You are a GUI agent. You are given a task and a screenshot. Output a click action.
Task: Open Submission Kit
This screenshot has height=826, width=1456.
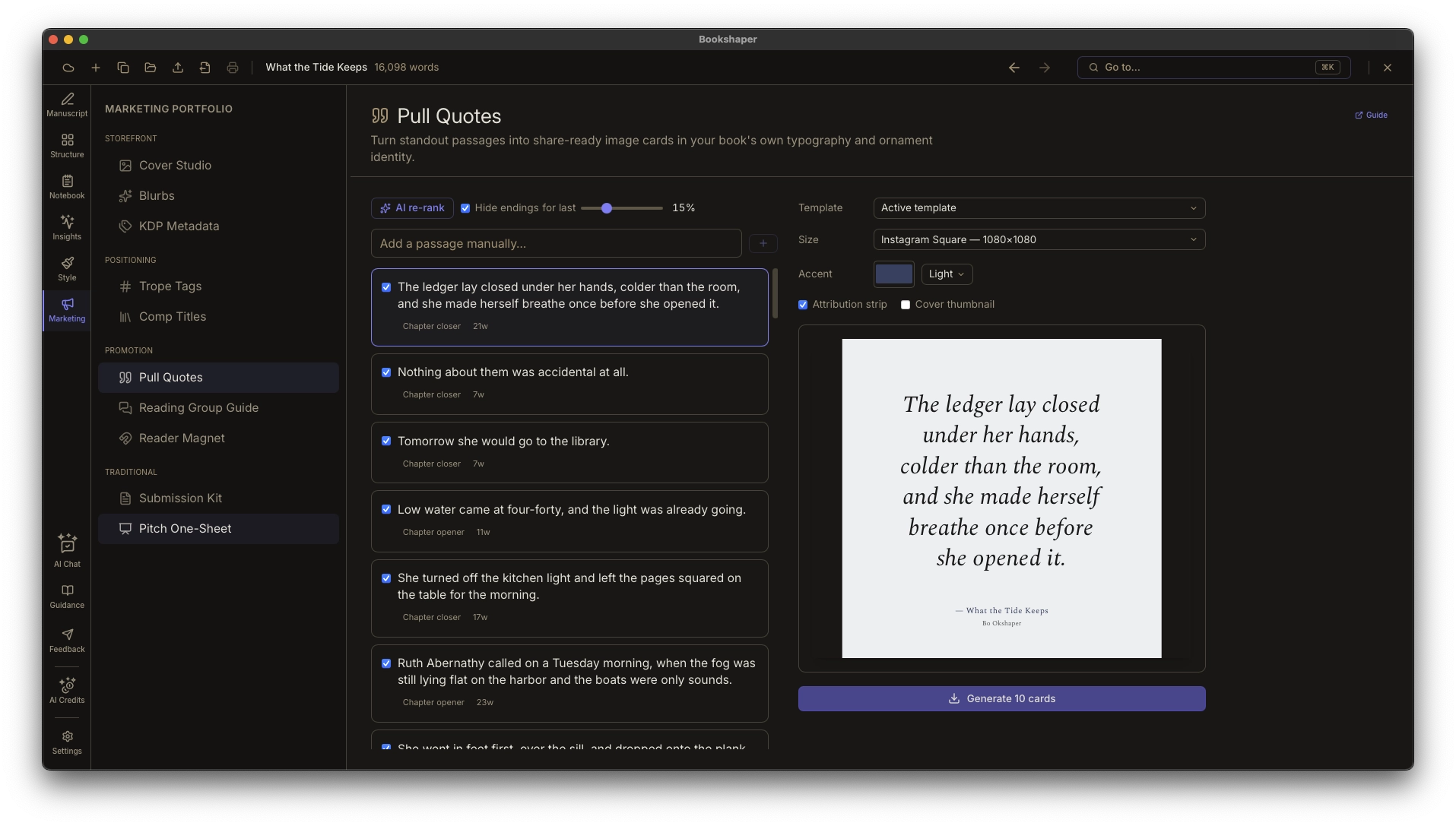coord(218,498)
